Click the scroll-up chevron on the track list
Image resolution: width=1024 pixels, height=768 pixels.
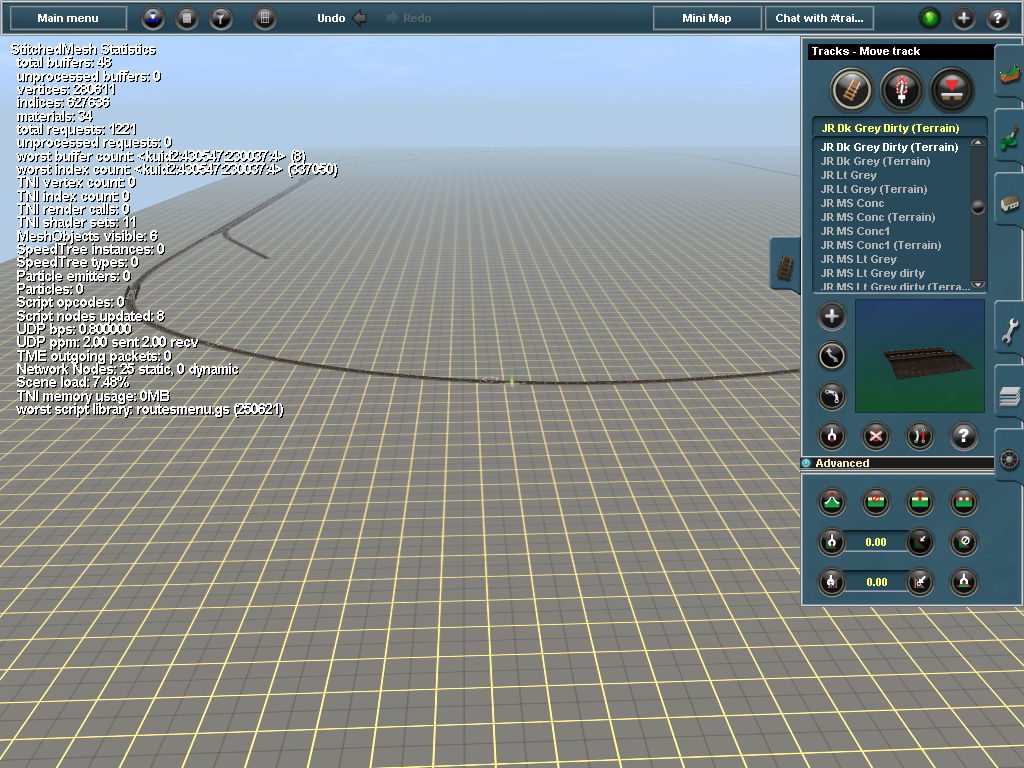point(975,141)
